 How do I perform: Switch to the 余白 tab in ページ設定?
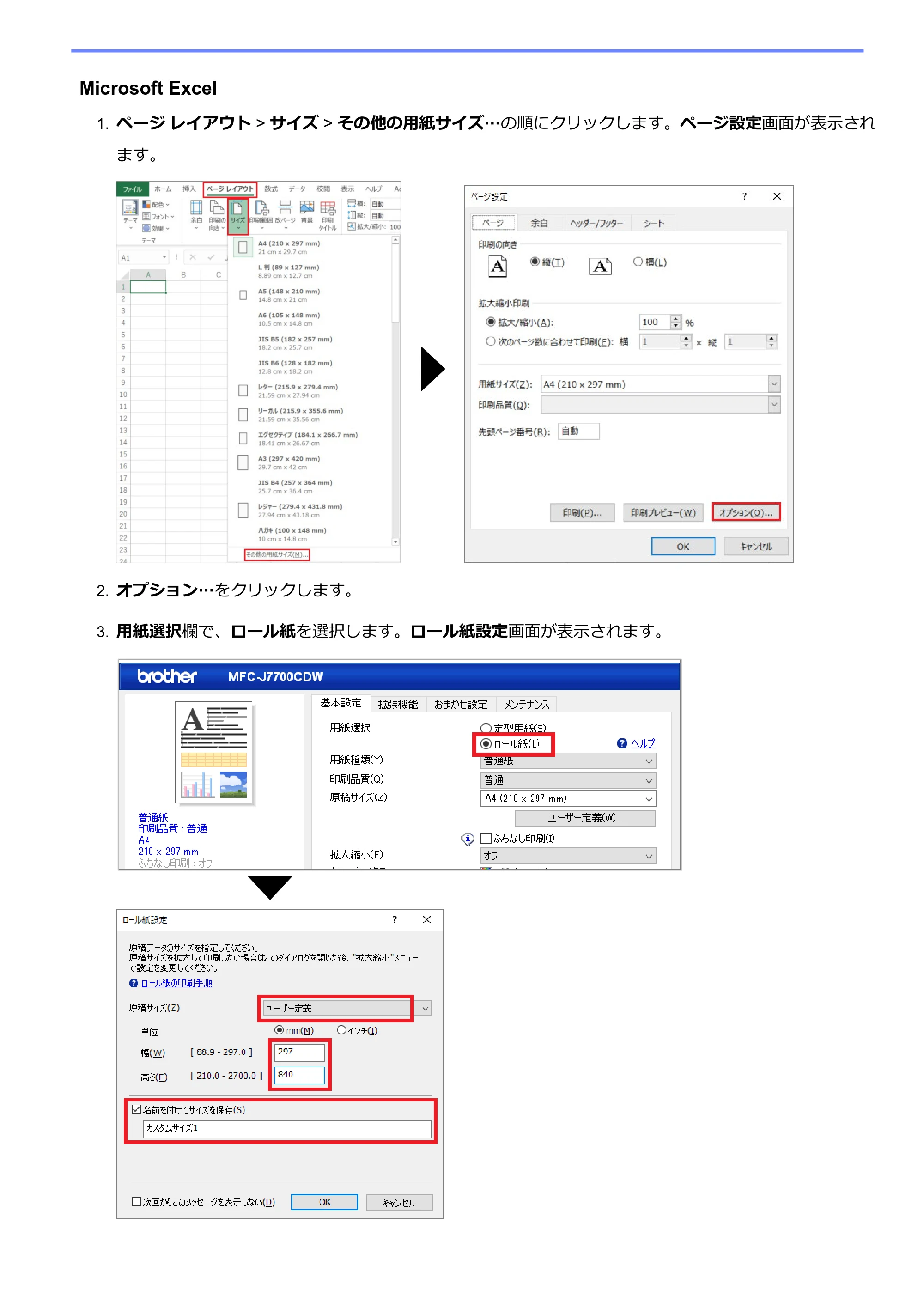click(x=539, y=223)
